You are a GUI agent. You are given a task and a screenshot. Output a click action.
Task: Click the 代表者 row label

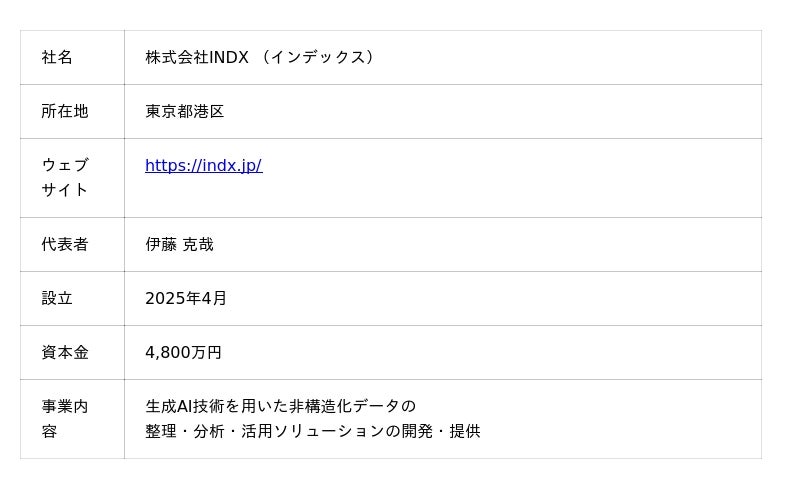tap(65, 245)
